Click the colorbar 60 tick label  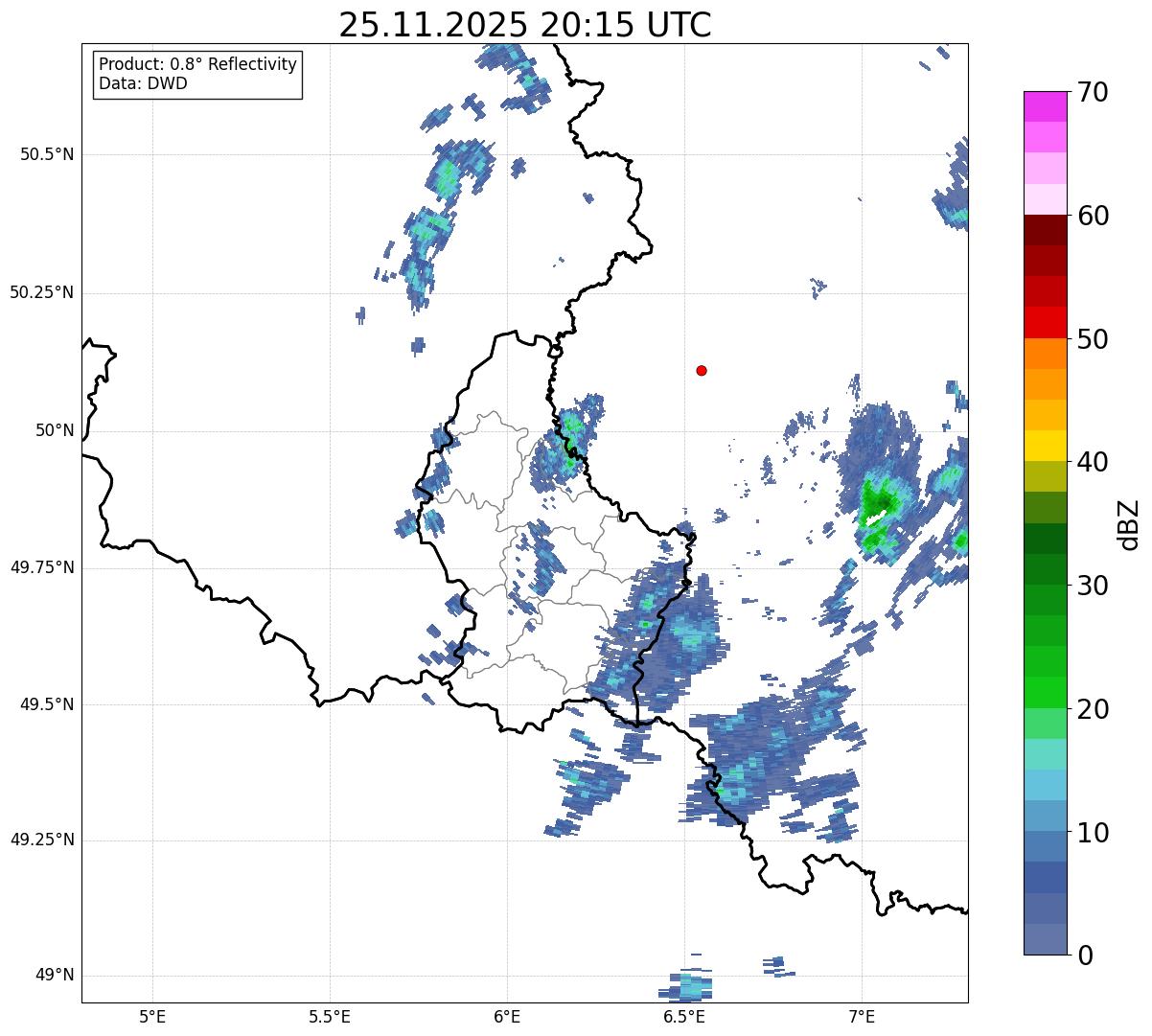click(x=1093, y=216)
